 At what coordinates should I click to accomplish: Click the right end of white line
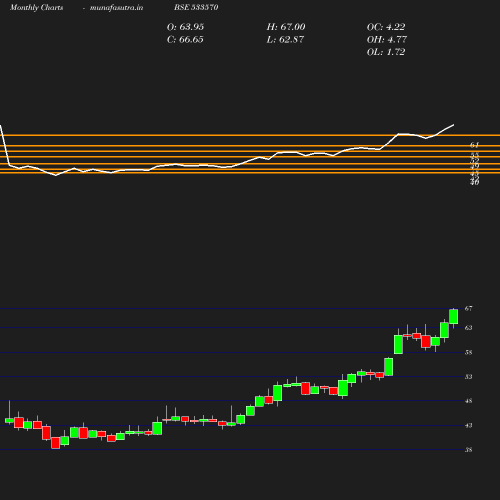click(x=453, y=125)
